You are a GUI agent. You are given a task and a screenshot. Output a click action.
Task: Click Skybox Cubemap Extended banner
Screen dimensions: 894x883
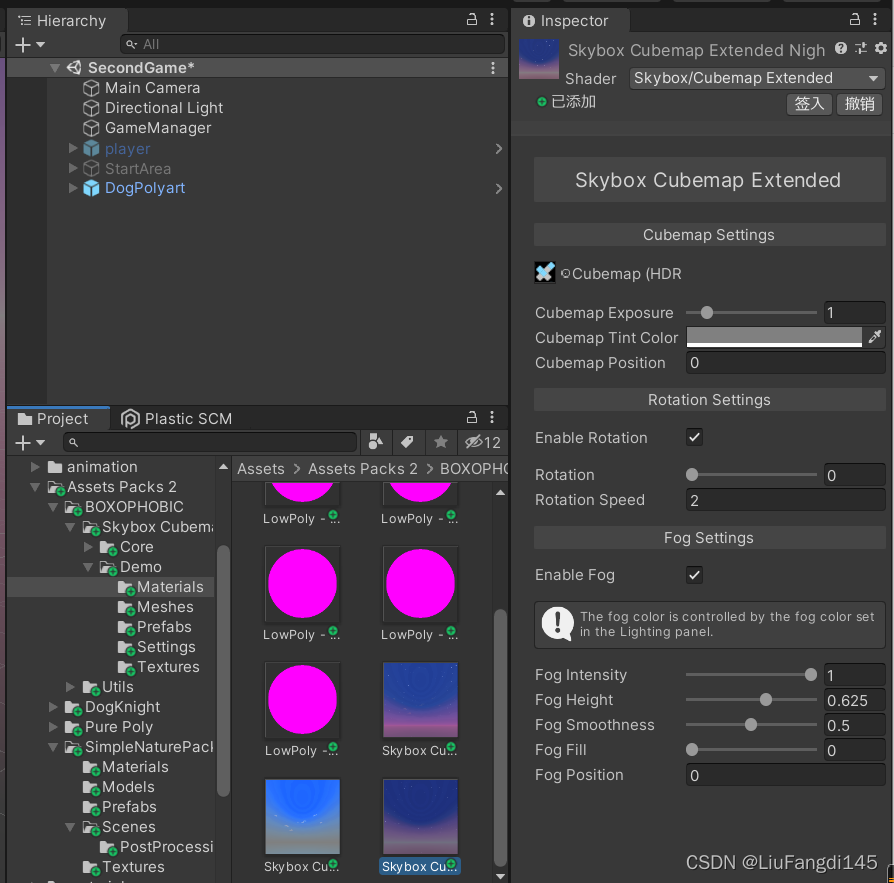[709, 180]
